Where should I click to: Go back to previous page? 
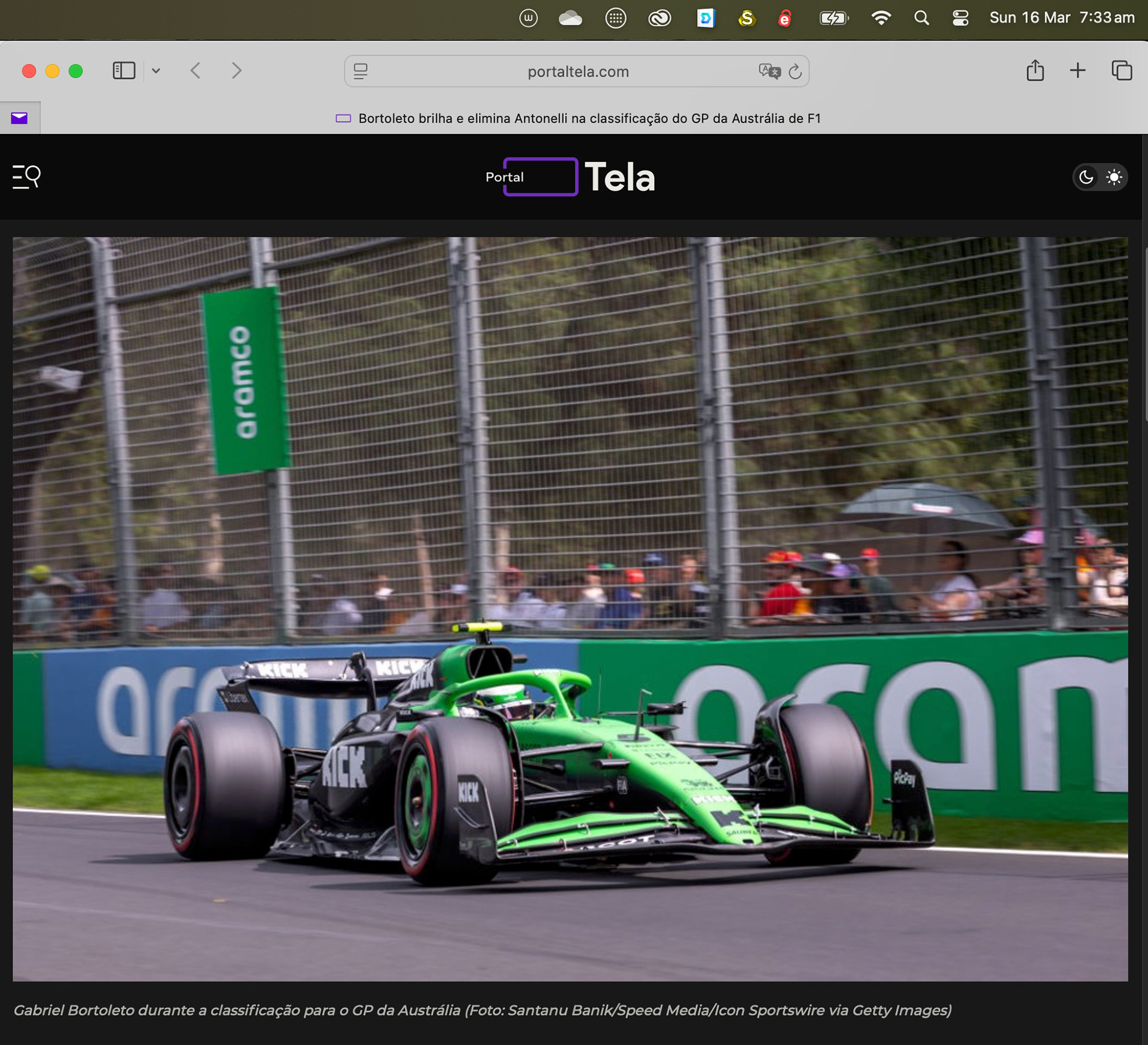coord(196,71)
